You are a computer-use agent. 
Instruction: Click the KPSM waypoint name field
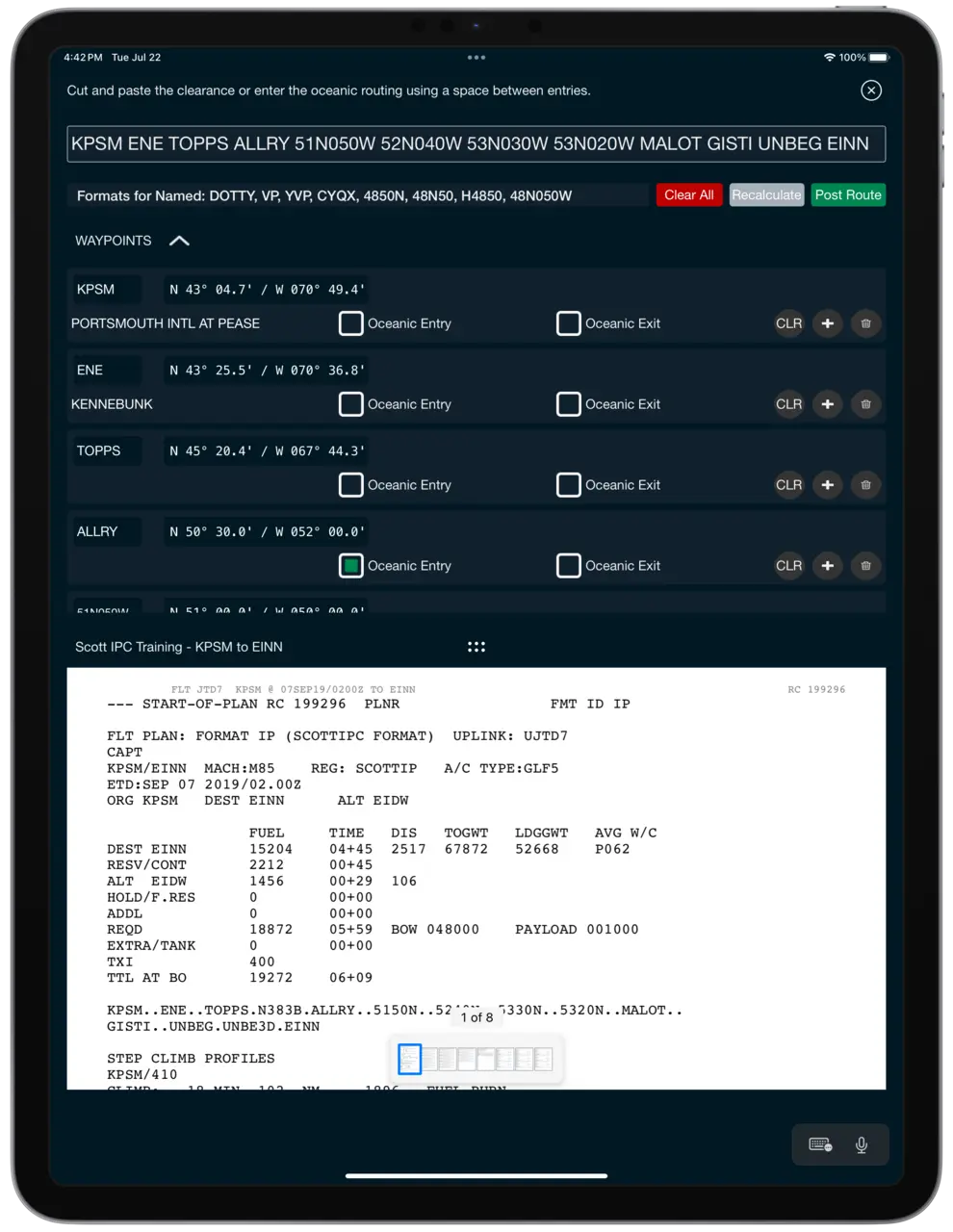tap(106, 289)
